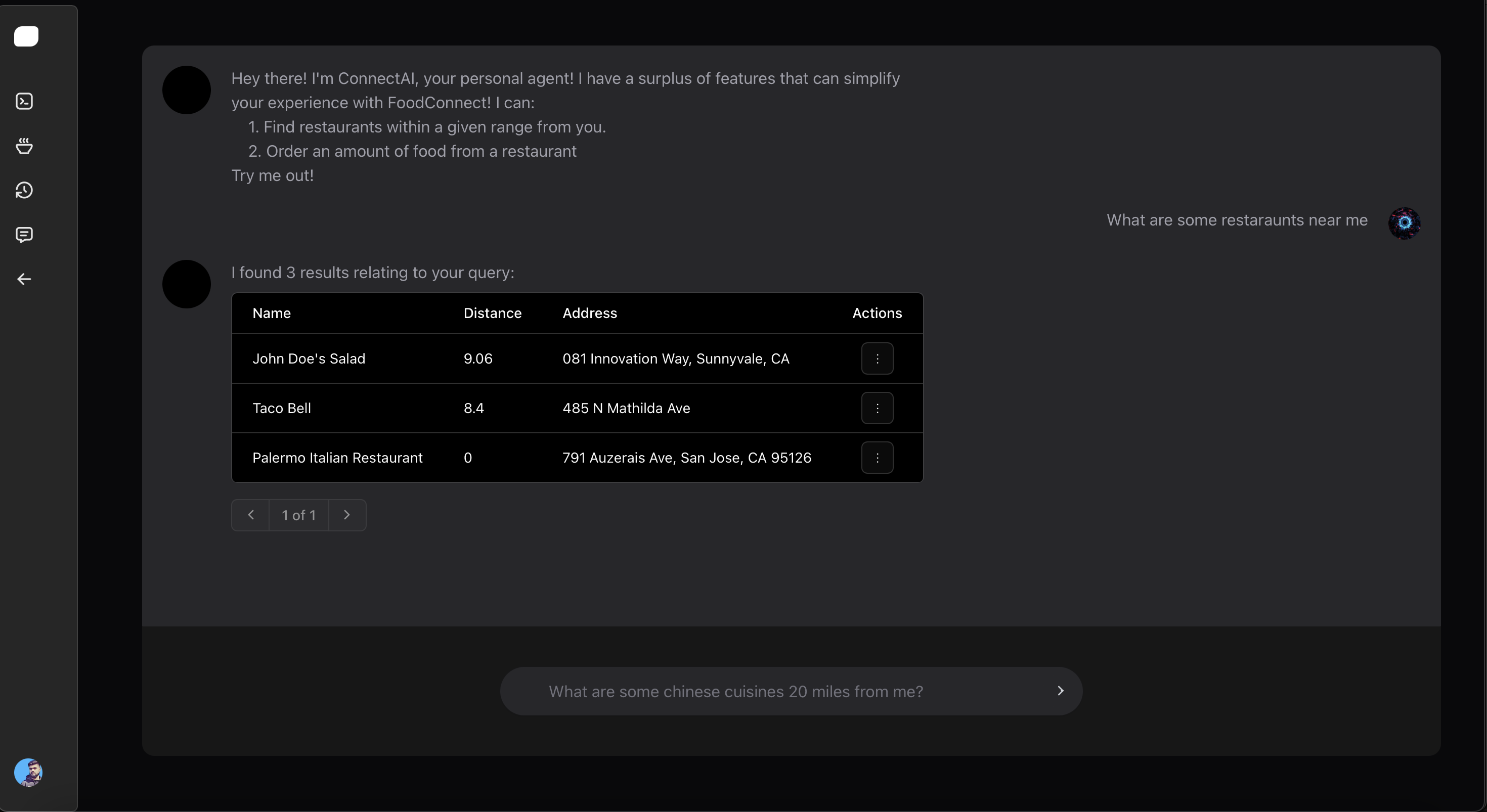
Task: Open the terminal prompt sidebar icon
Action: pyautogui.click(x=24, y=102)
